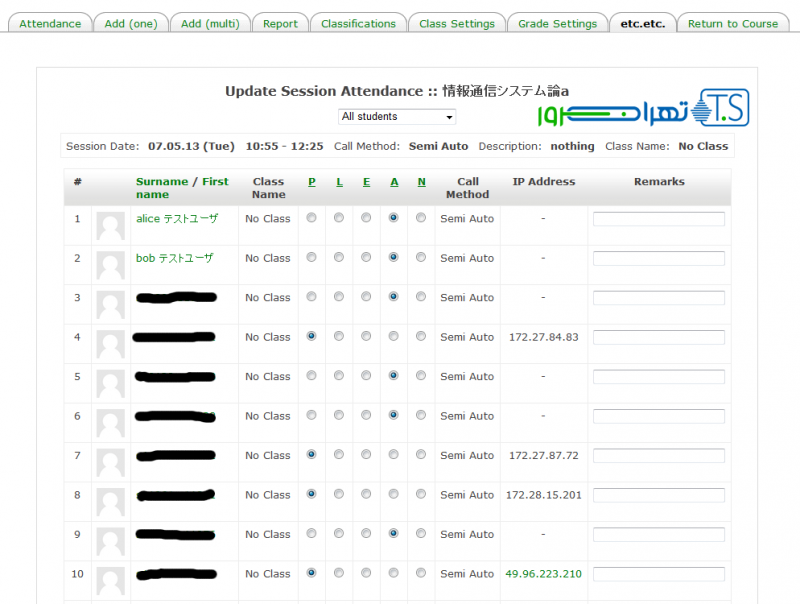The width and height of the screenshot is (800, 604).
Task: Click the P column header link
Action: pos(312,182)
